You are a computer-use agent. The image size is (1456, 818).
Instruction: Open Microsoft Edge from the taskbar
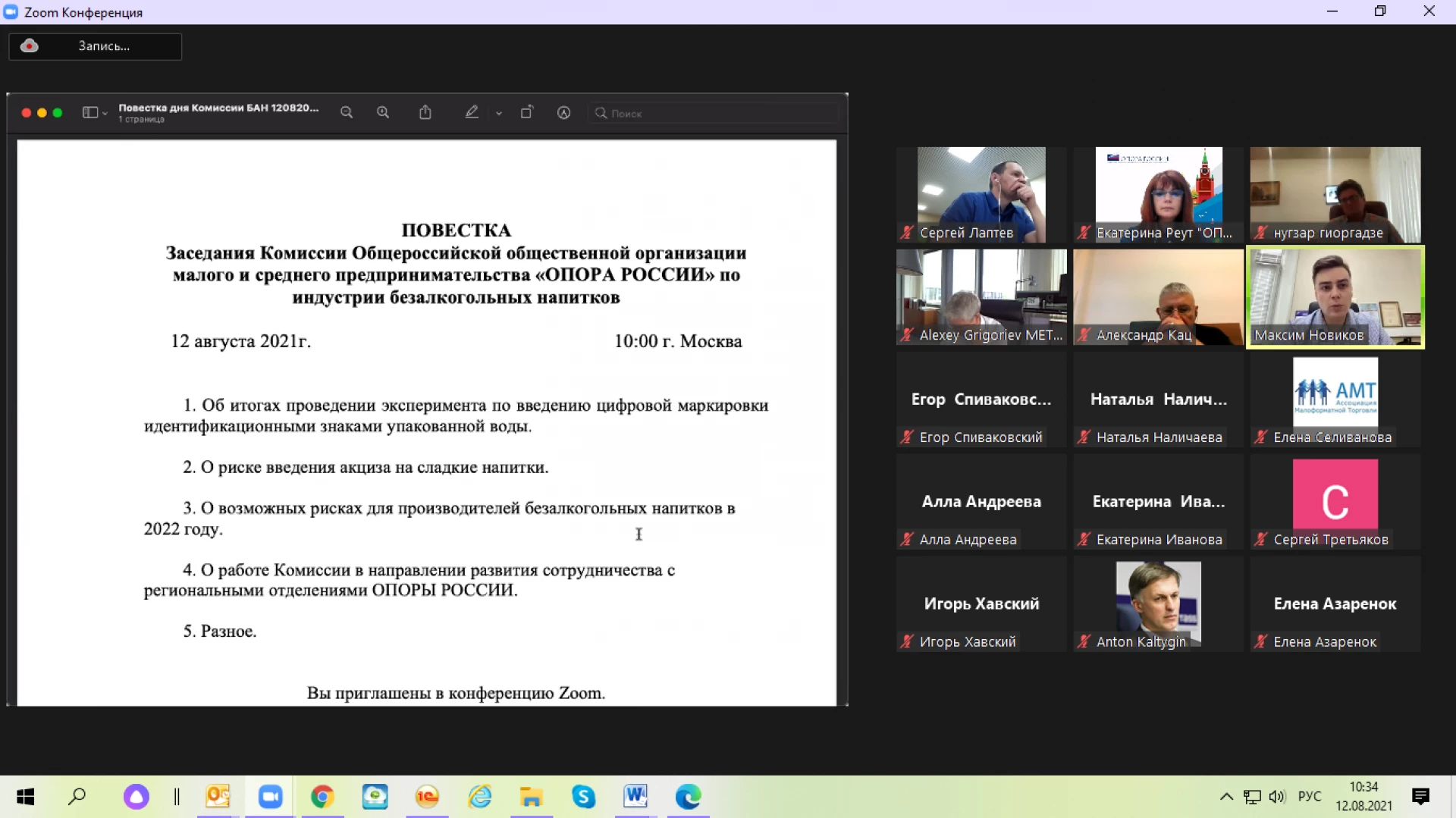click(688, 797)
